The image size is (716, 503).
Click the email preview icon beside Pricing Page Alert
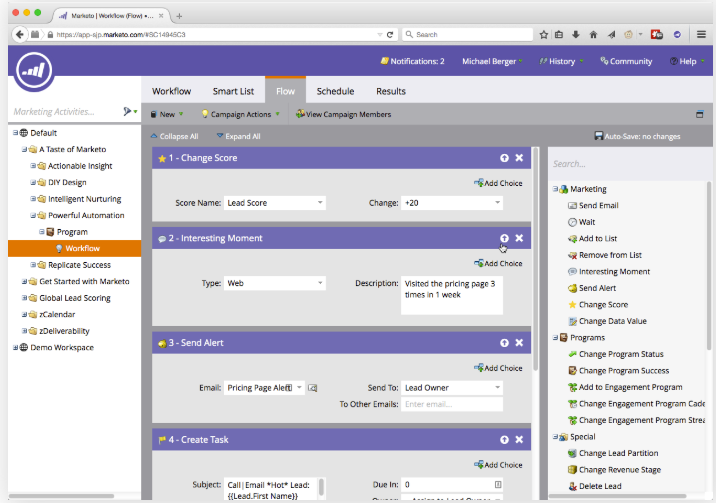[313, 388]
